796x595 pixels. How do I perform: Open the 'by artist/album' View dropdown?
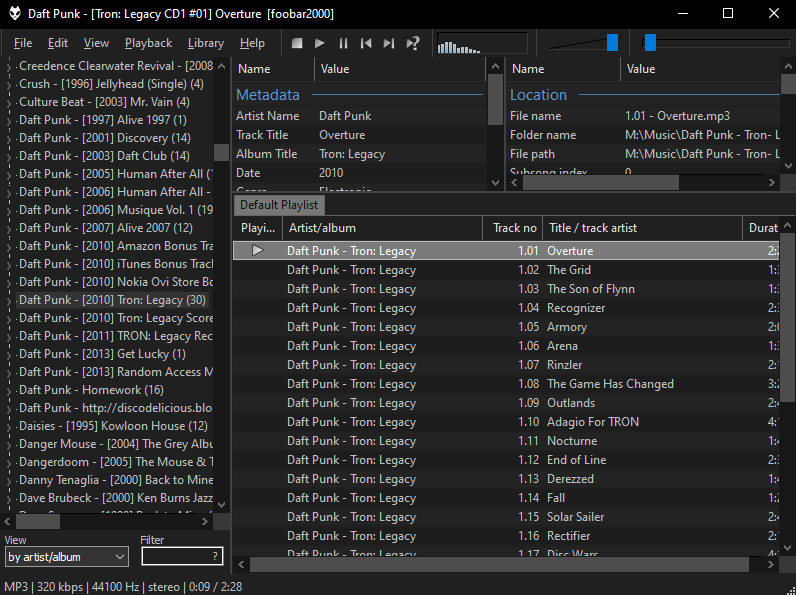(x=67, y=557)
